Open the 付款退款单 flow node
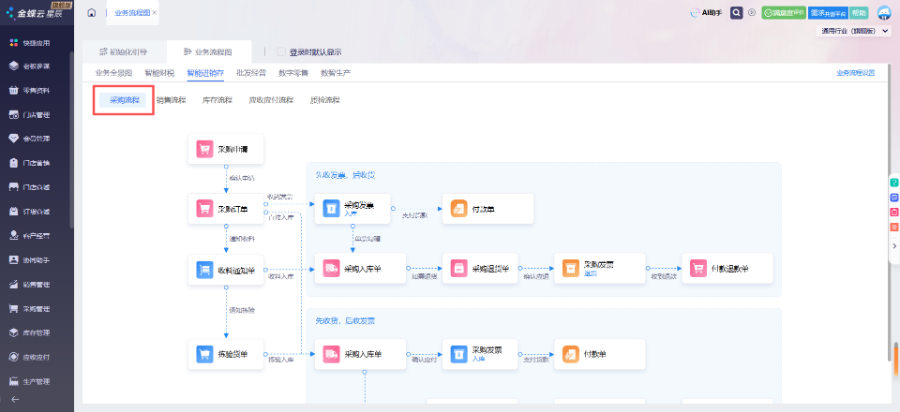 pyautogui.click(x=727, y=269)
